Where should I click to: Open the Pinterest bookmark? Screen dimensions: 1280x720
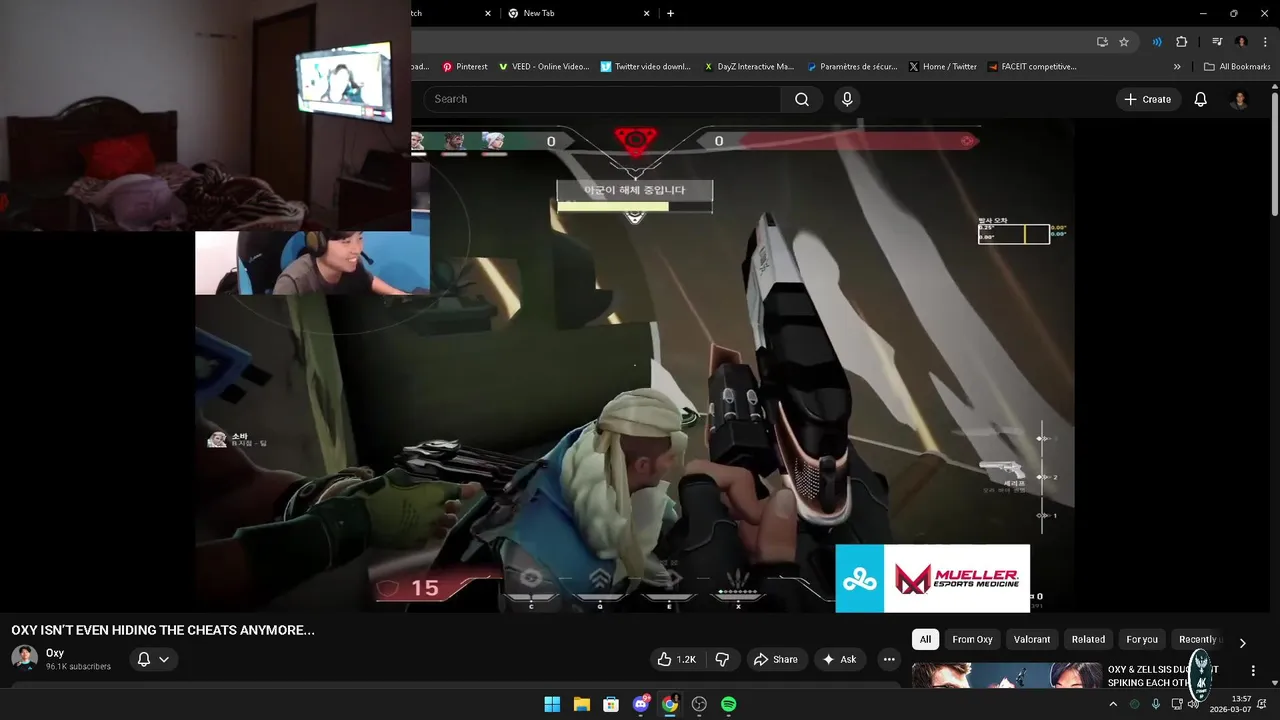pos(465,67)
